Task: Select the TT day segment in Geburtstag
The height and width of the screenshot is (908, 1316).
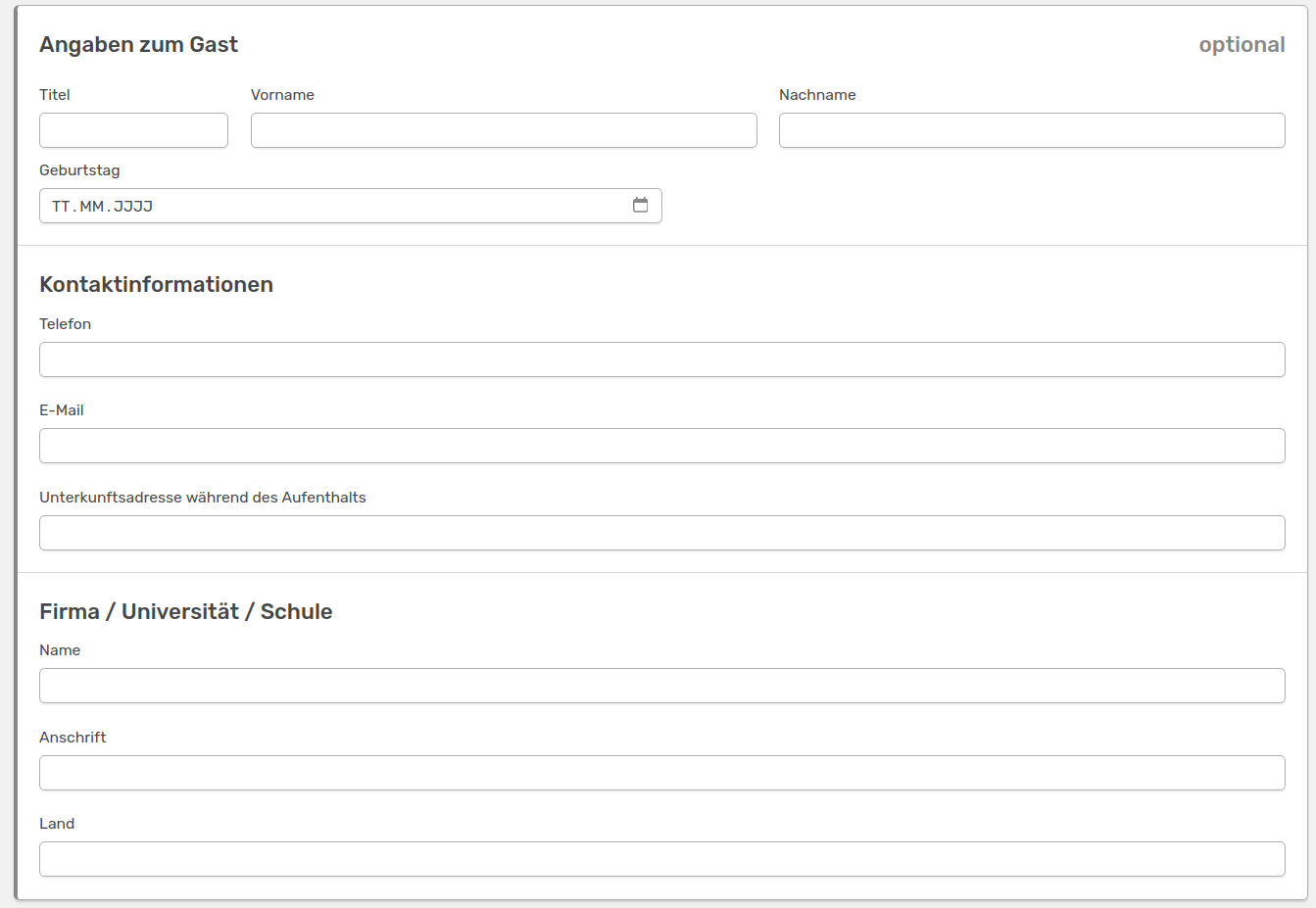Action: point(61,207)
